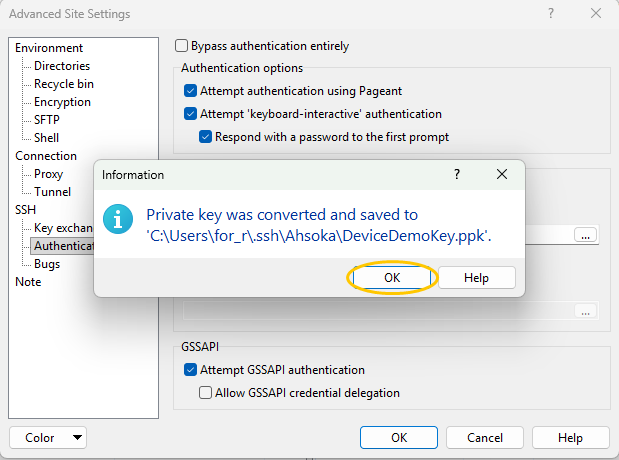Screen dimensions: 619x460
Task: Uncheck Attempt authentication using Pageant
Action: (x=190, y=91)
